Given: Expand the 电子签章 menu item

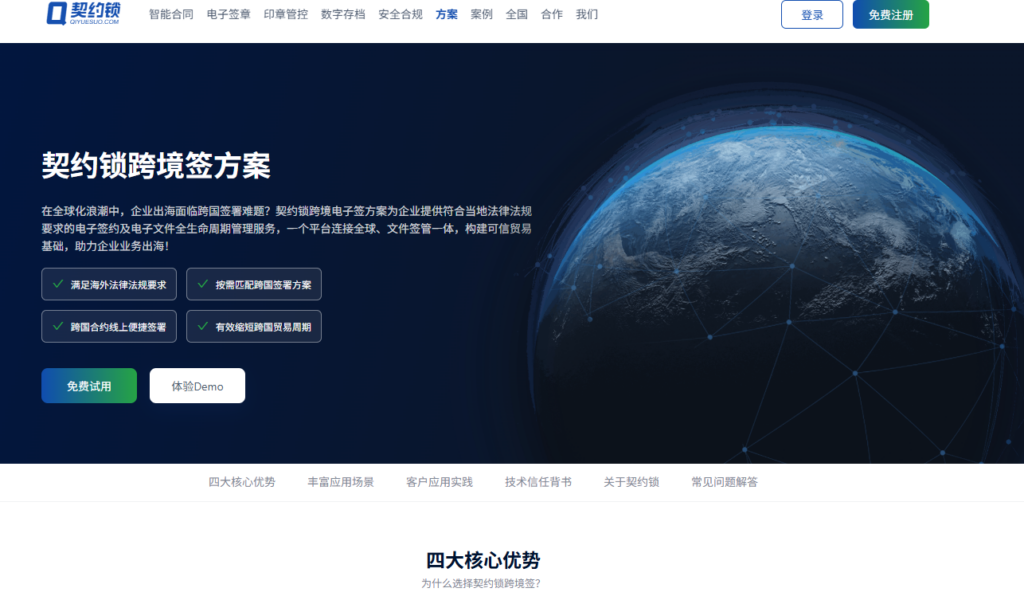Looking at the screenshot, I should [x=229, y=14].
